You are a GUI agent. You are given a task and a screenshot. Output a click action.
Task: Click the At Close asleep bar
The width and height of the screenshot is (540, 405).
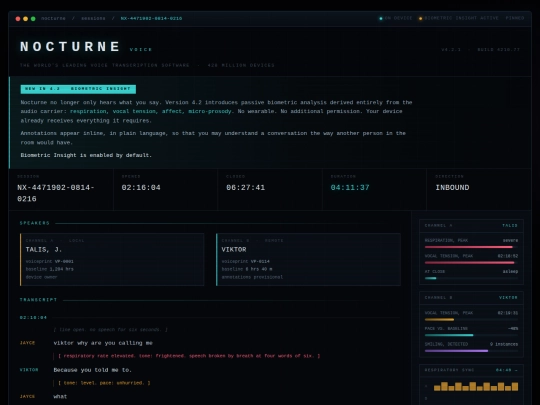pyautogui.click(x=471, y=278)
